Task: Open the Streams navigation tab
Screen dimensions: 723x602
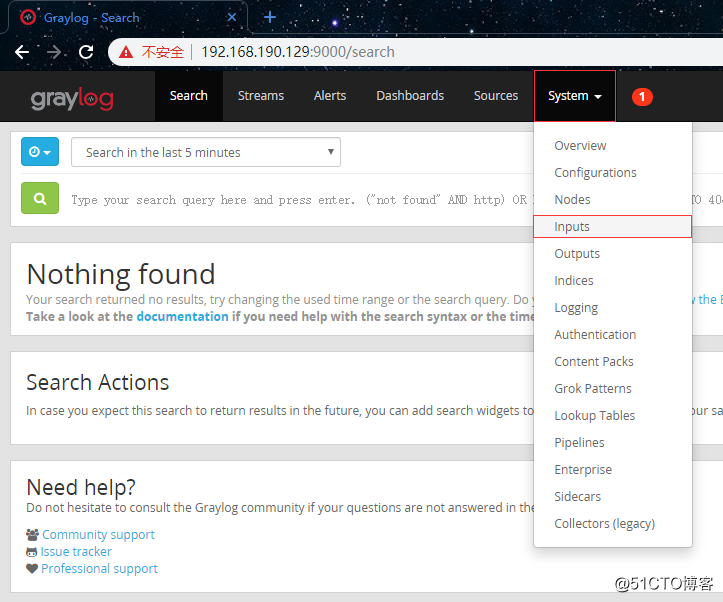Action: coord(261,96)
